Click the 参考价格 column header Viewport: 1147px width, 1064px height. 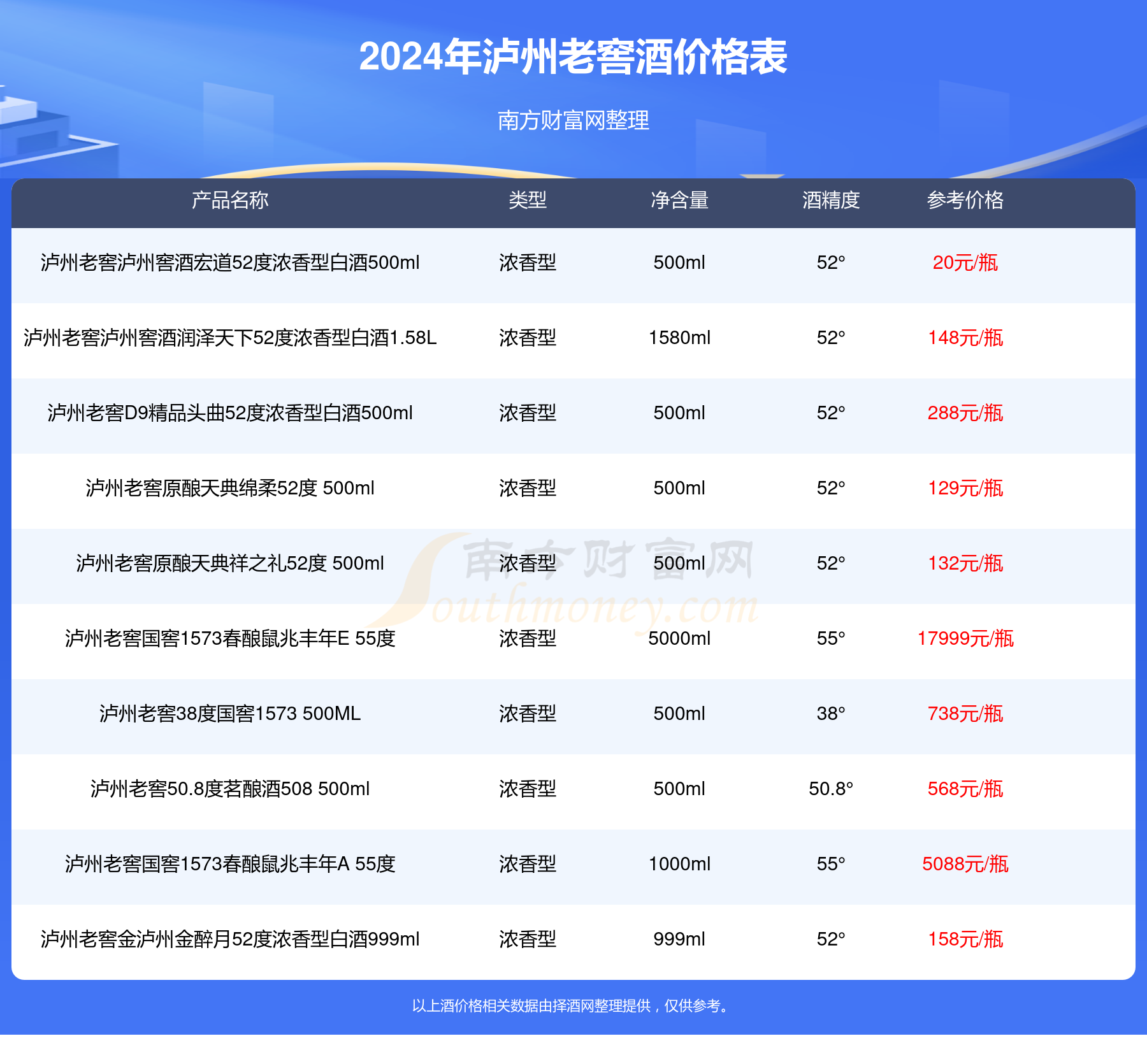tap(965, 200)
